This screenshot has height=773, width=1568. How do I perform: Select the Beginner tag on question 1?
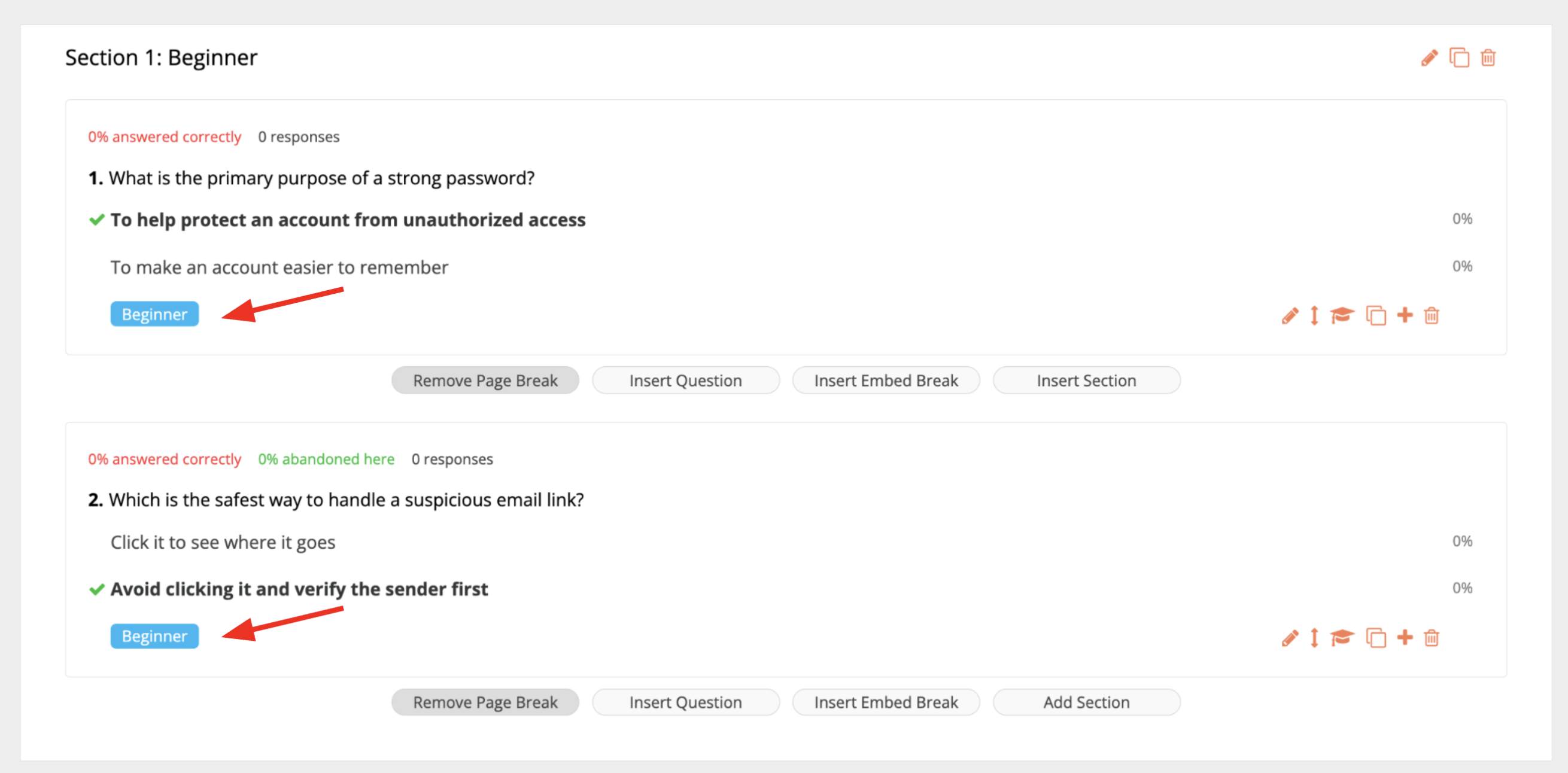pyautogui.click(x=154, y=314)
